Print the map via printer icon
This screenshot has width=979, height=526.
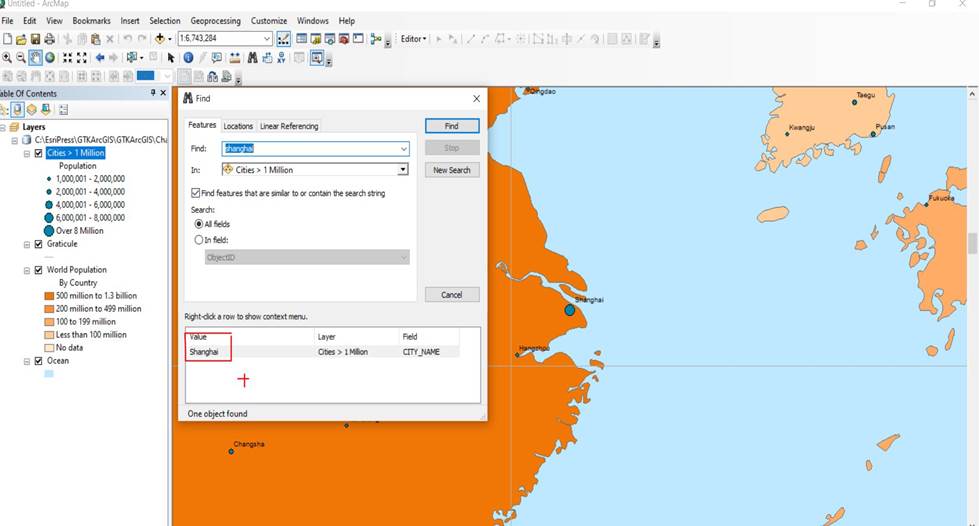click(49, 39)
